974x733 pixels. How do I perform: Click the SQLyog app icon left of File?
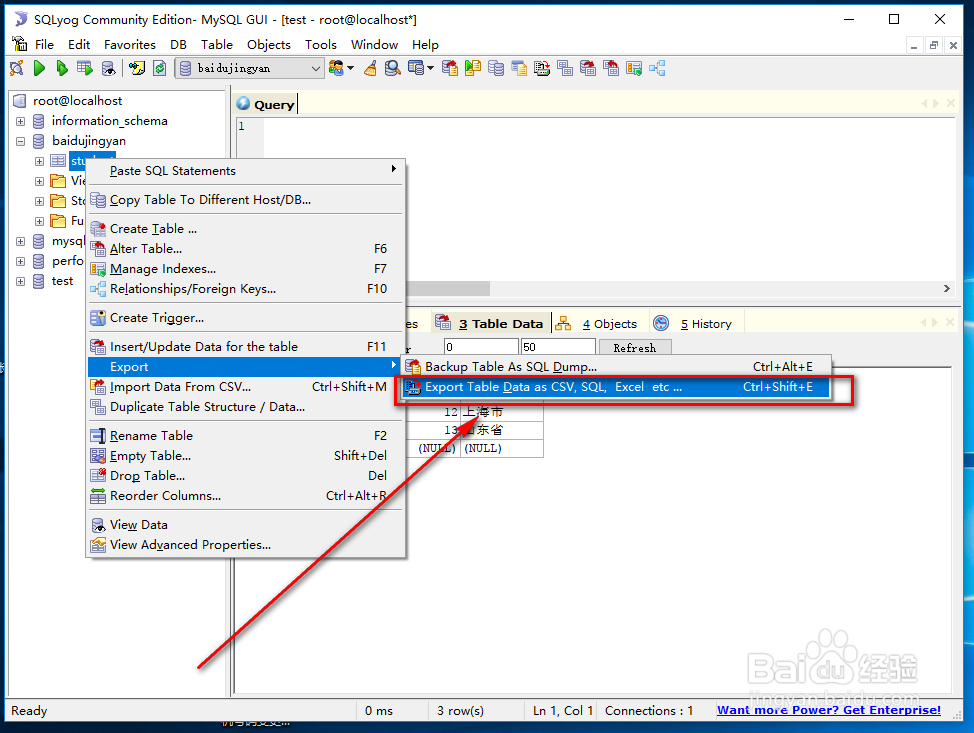pos(20,44)
